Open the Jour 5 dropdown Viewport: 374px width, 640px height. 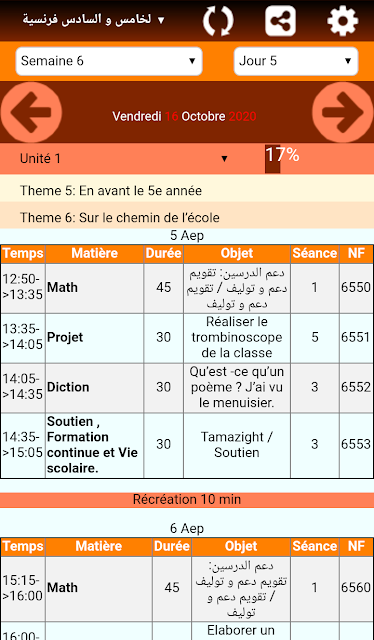tap(296, 61)
